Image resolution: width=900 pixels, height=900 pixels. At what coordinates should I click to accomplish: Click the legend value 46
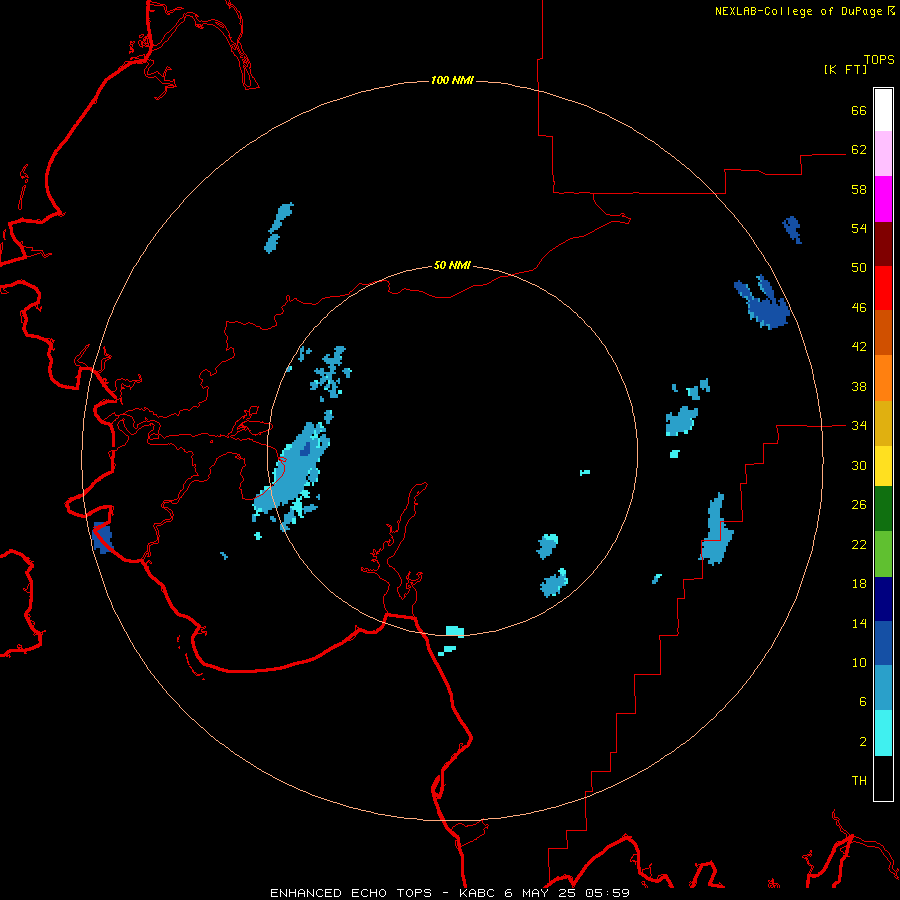click(x=859, y=308)
